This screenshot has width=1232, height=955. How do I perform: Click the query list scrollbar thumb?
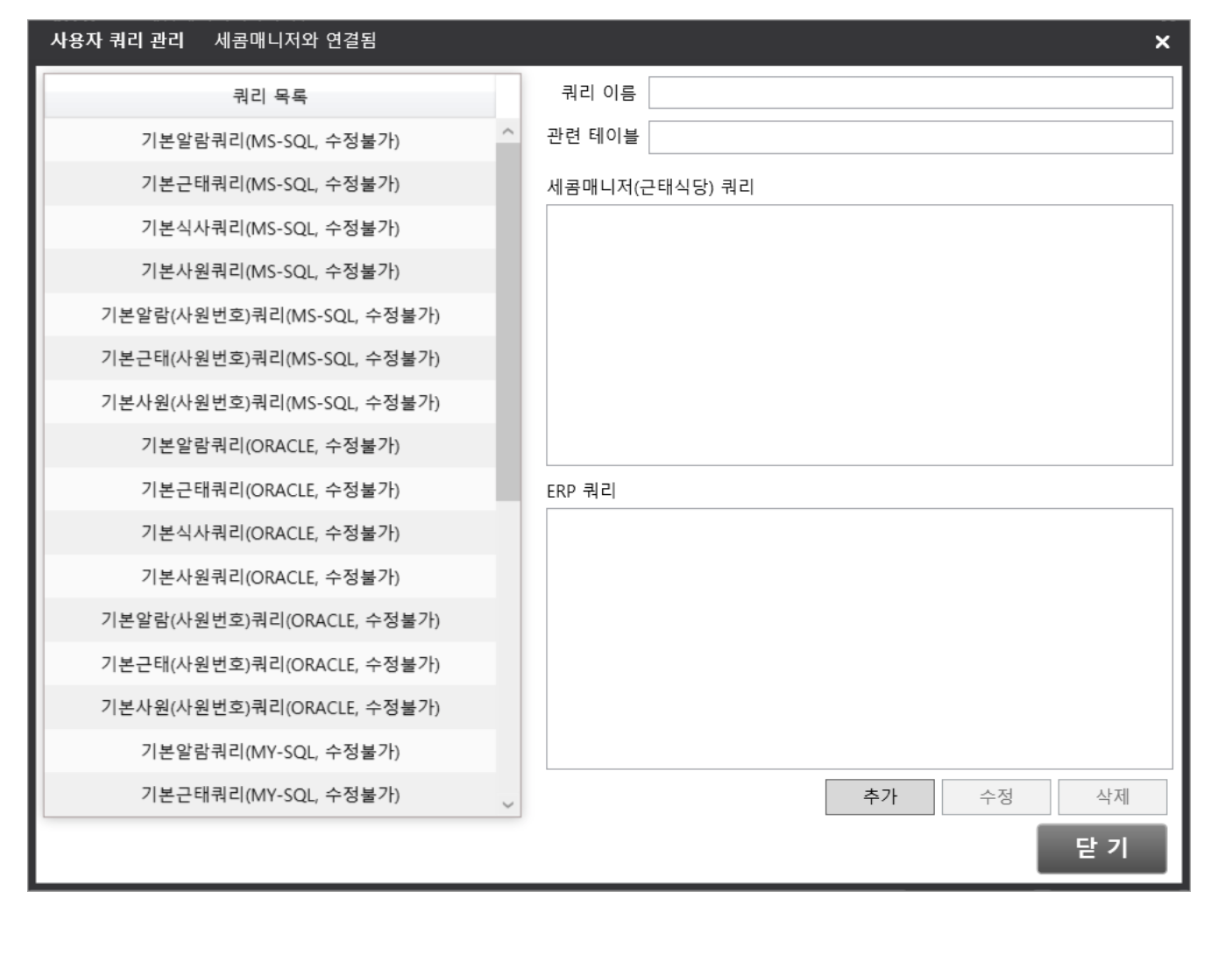(507, 321)
